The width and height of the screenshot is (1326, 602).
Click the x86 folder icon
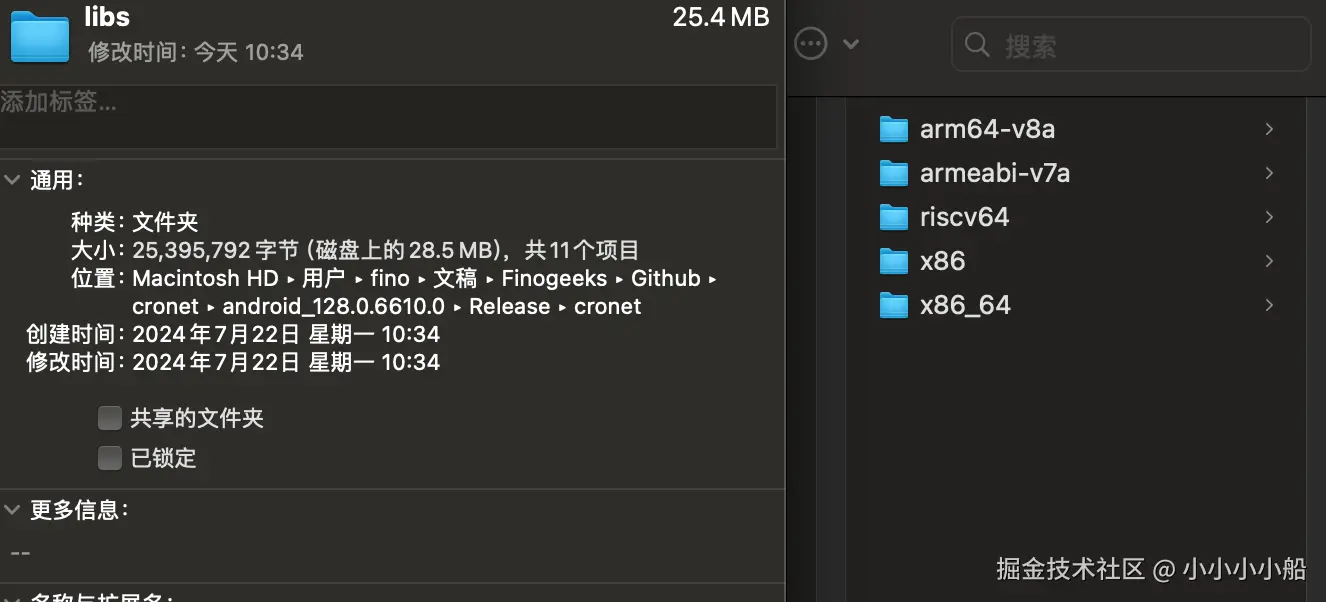click(x=893, y=261)
